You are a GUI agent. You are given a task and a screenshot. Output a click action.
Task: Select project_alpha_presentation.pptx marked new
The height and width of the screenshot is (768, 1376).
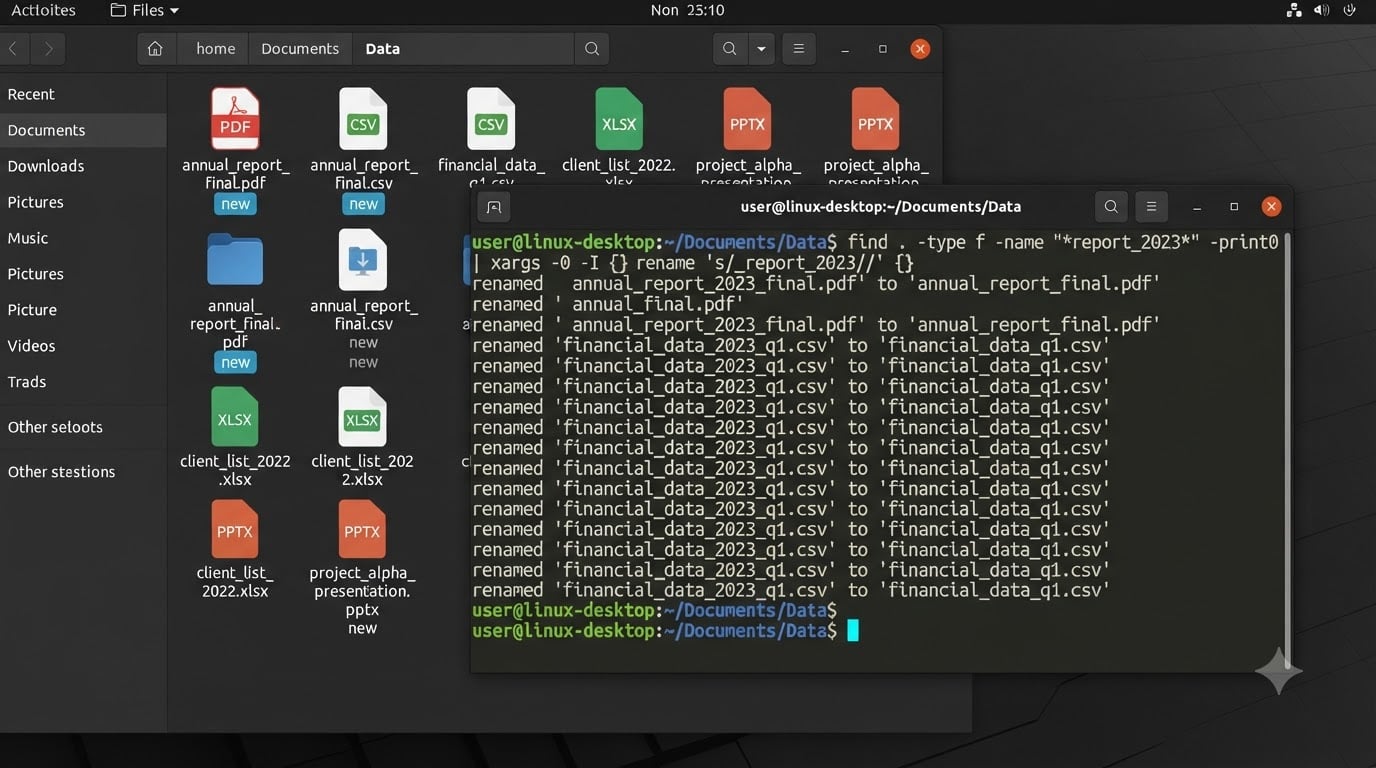(x=362, y=530)
